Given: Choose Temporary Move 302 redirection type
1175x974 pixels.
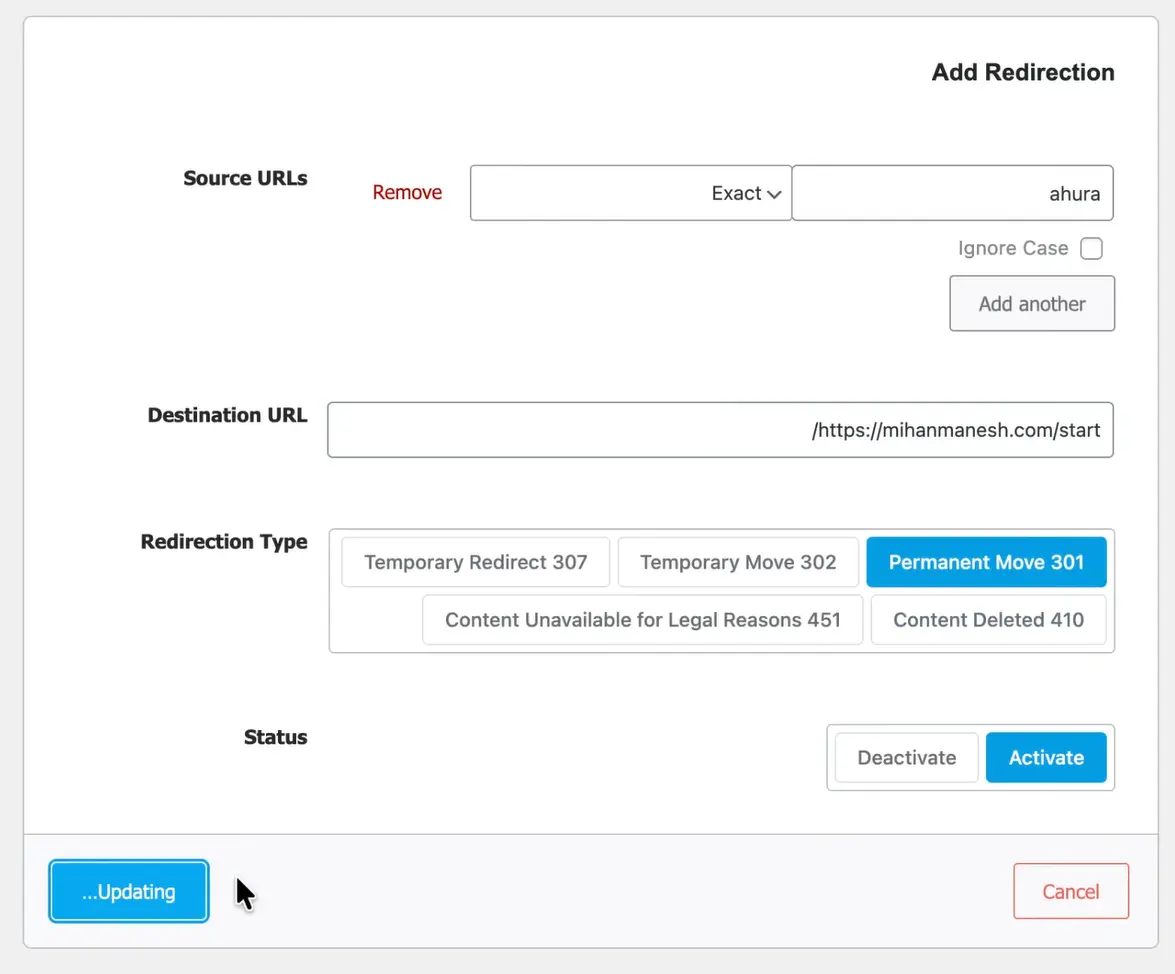Looking at the screenshot, I should (737, 562).
